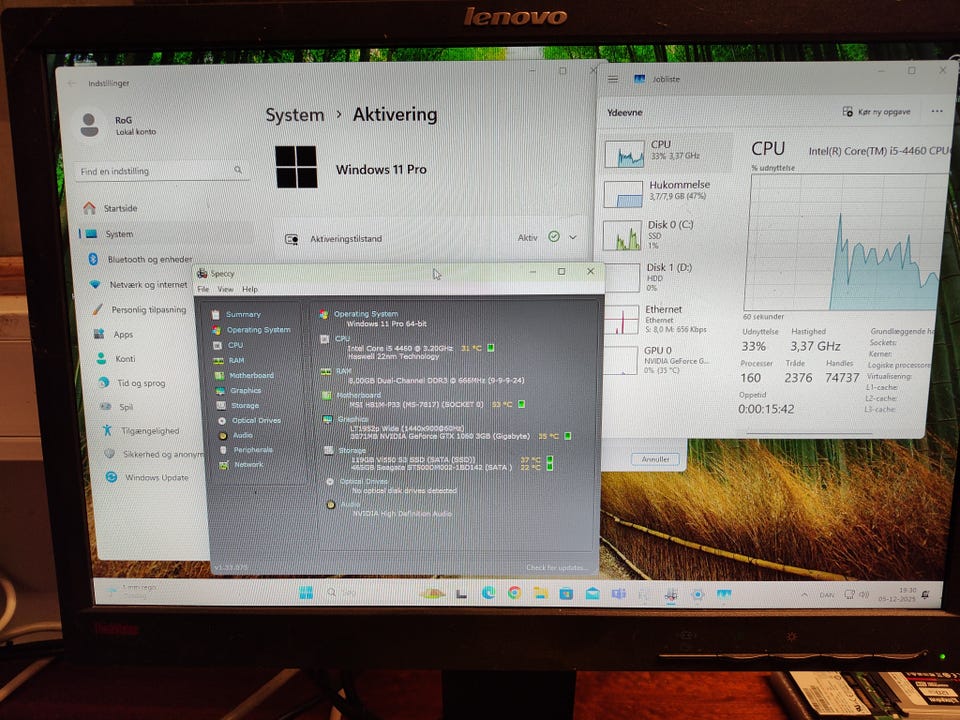Image resolution: width=960 pixels, height=720 pixels.
Task: Click Optical Drives heading in Speccy summary panel
Action: click(364, 481)
